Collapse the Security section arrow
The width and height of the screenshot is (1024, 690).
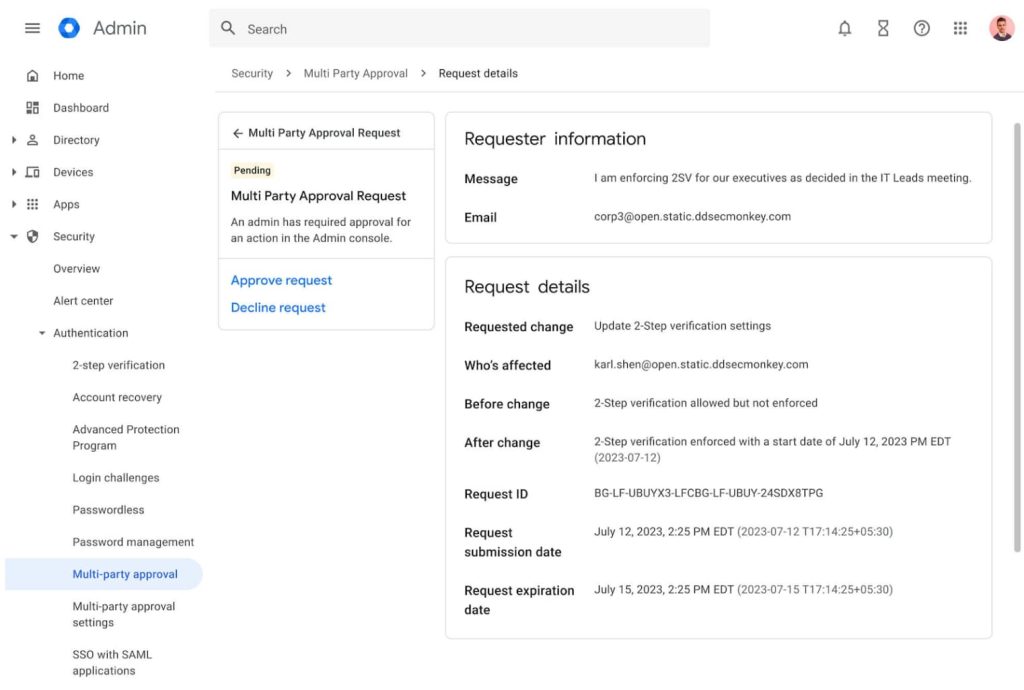tap(14, 237)
